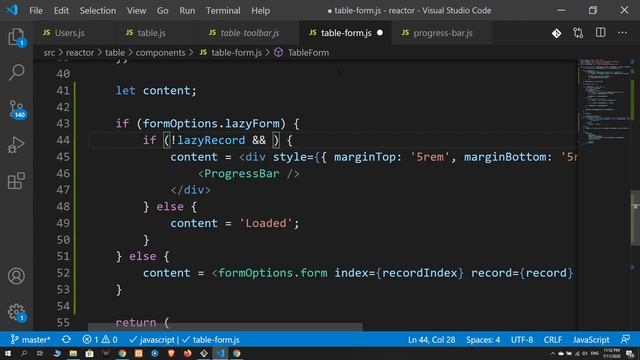Change the UTF-8 encoding setting
This screenshot has height=360, width=640.
click(522, 340)
